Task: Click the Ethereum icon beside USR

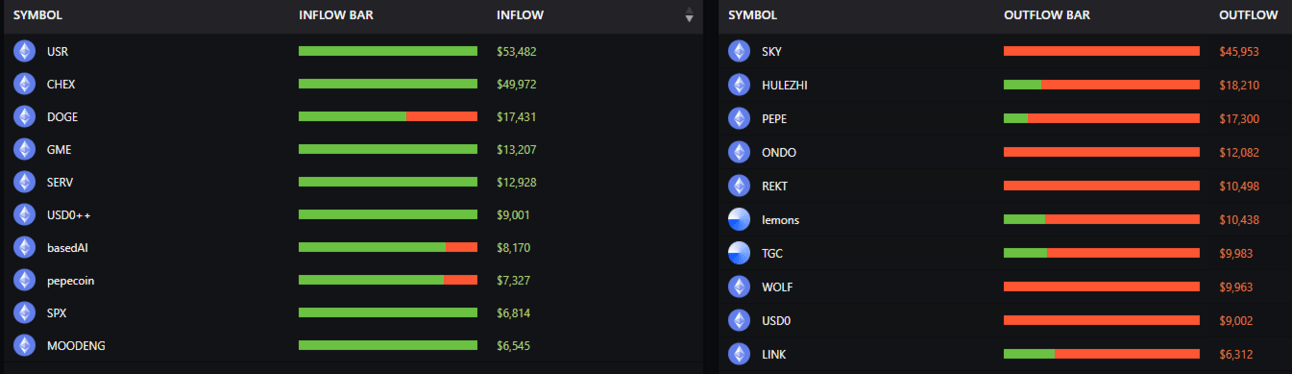Action: pos(24,51)
